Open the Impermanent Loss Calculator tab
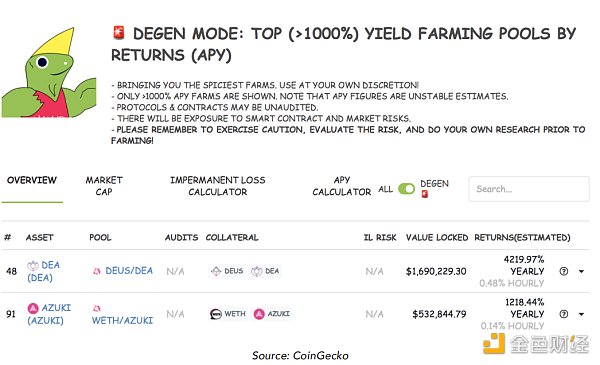The image size is (600, 365). click(x=217, y=186)
